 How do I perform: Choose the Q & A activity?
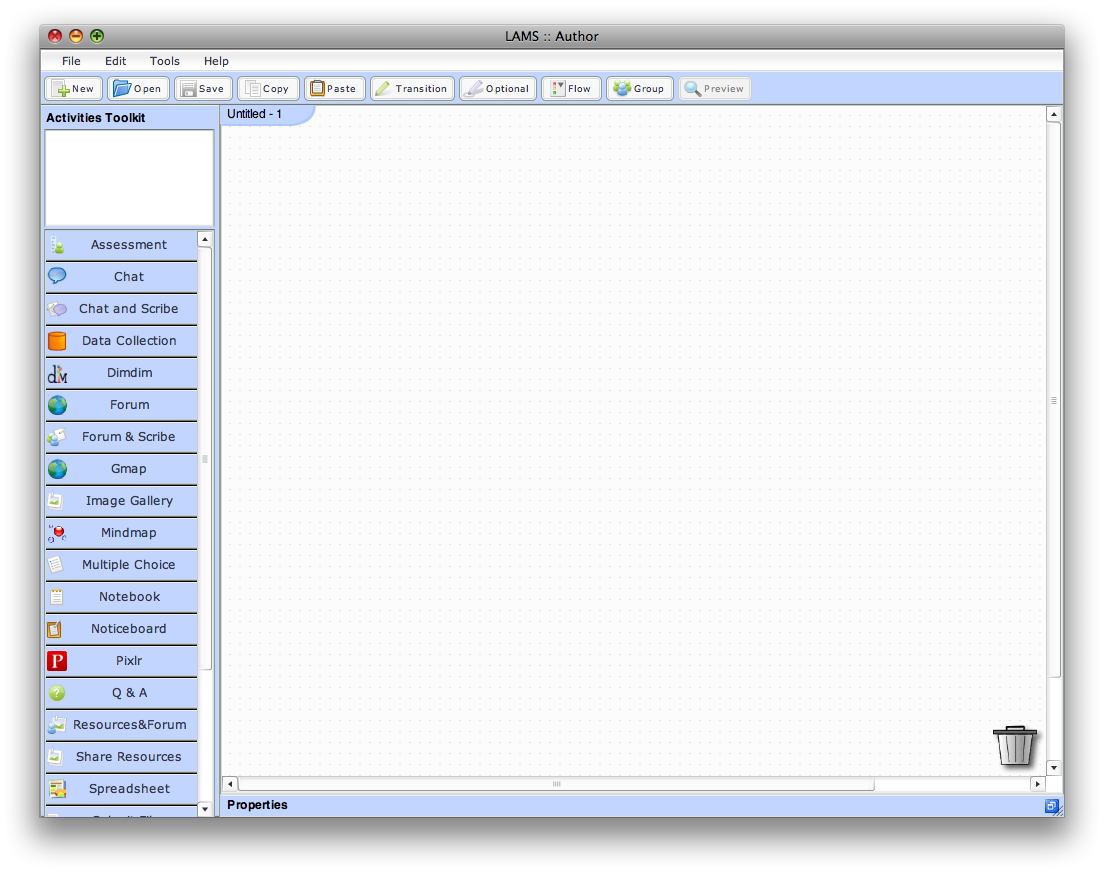click(121, 693)
